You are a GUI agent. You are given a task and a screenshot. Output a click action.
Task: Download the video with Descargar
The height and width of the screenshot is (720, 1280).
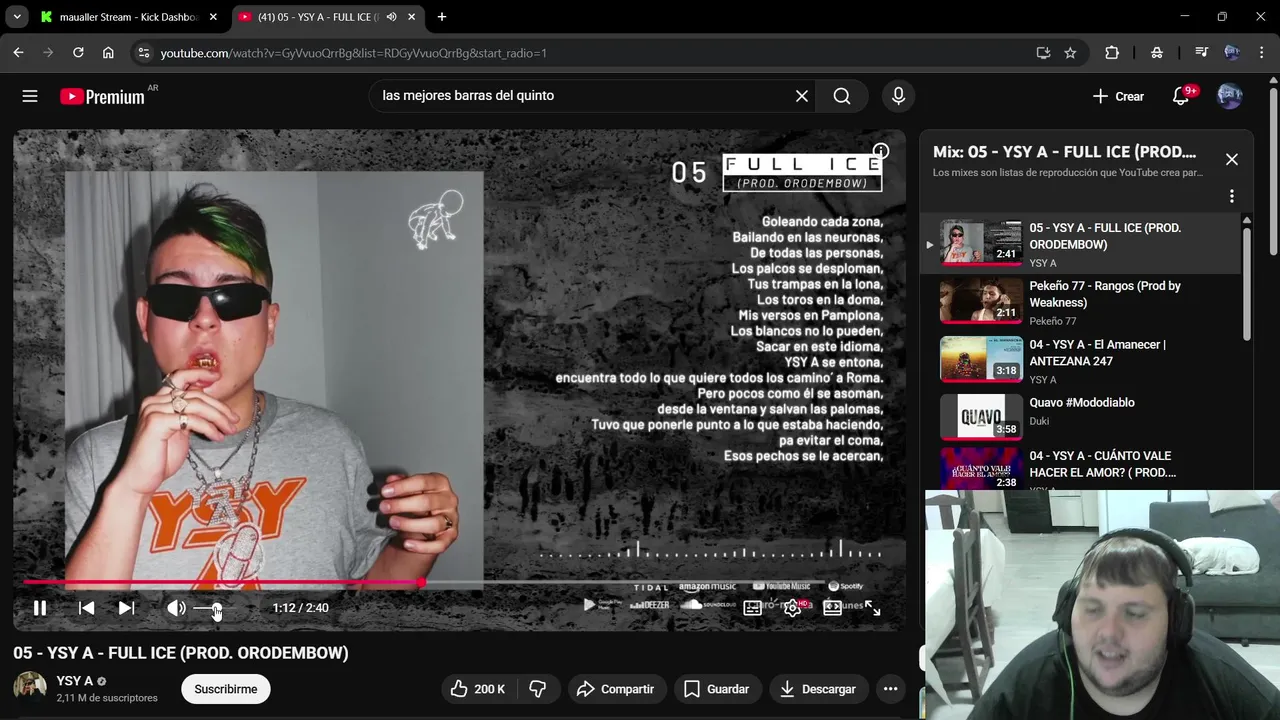(818, 689)
